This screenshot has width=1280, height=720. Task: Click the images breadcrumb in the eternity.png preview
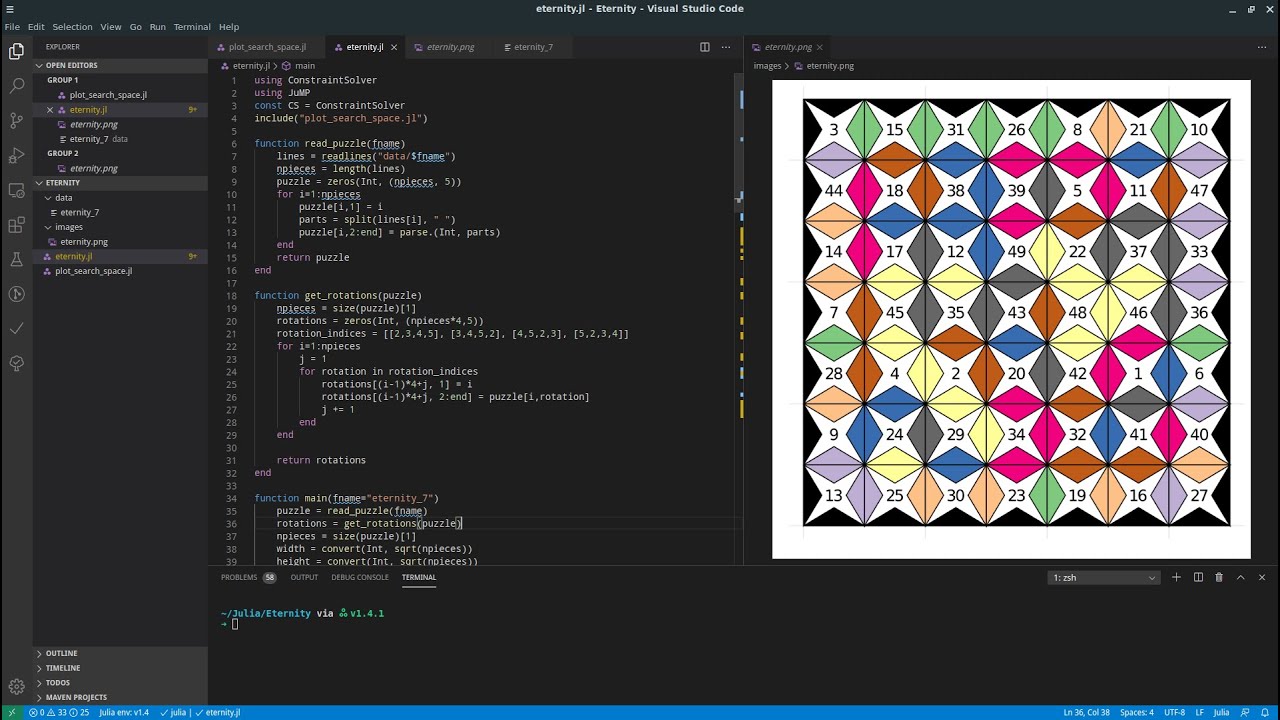(x=767, y=65)
